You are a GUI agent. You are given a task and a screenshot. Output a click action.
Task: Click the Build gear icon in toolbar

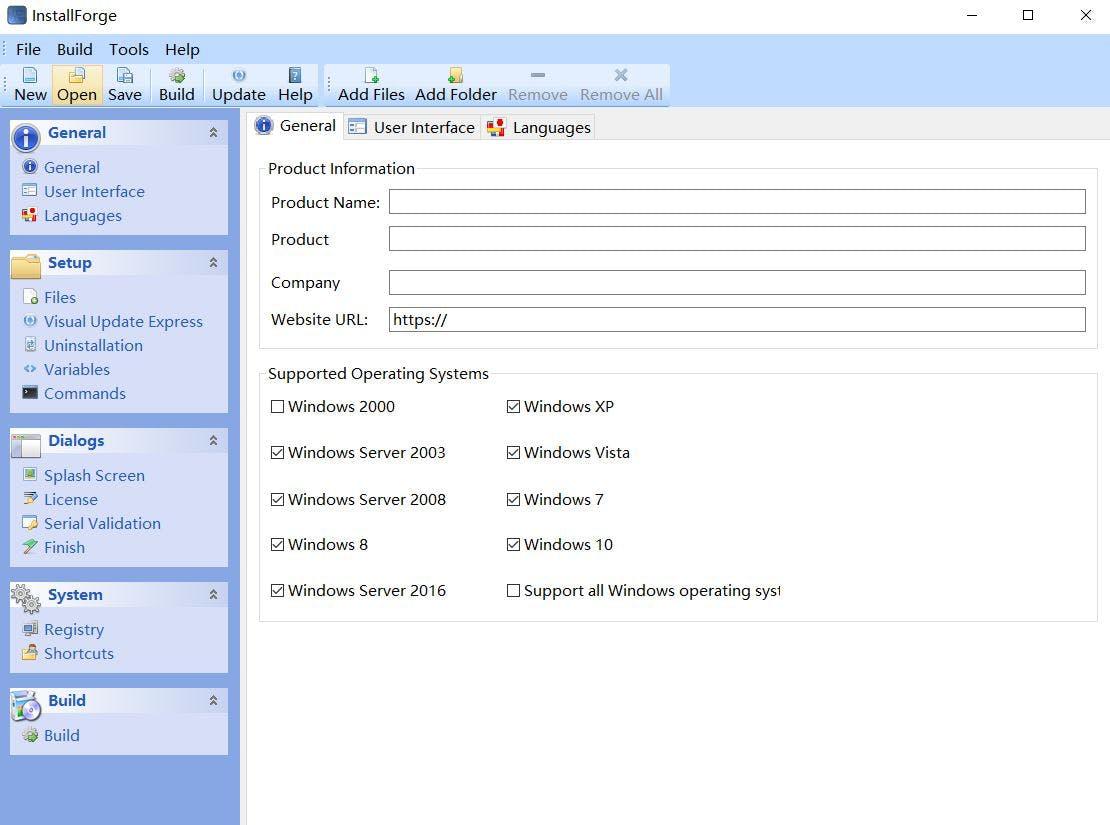(x=176, y=85)
